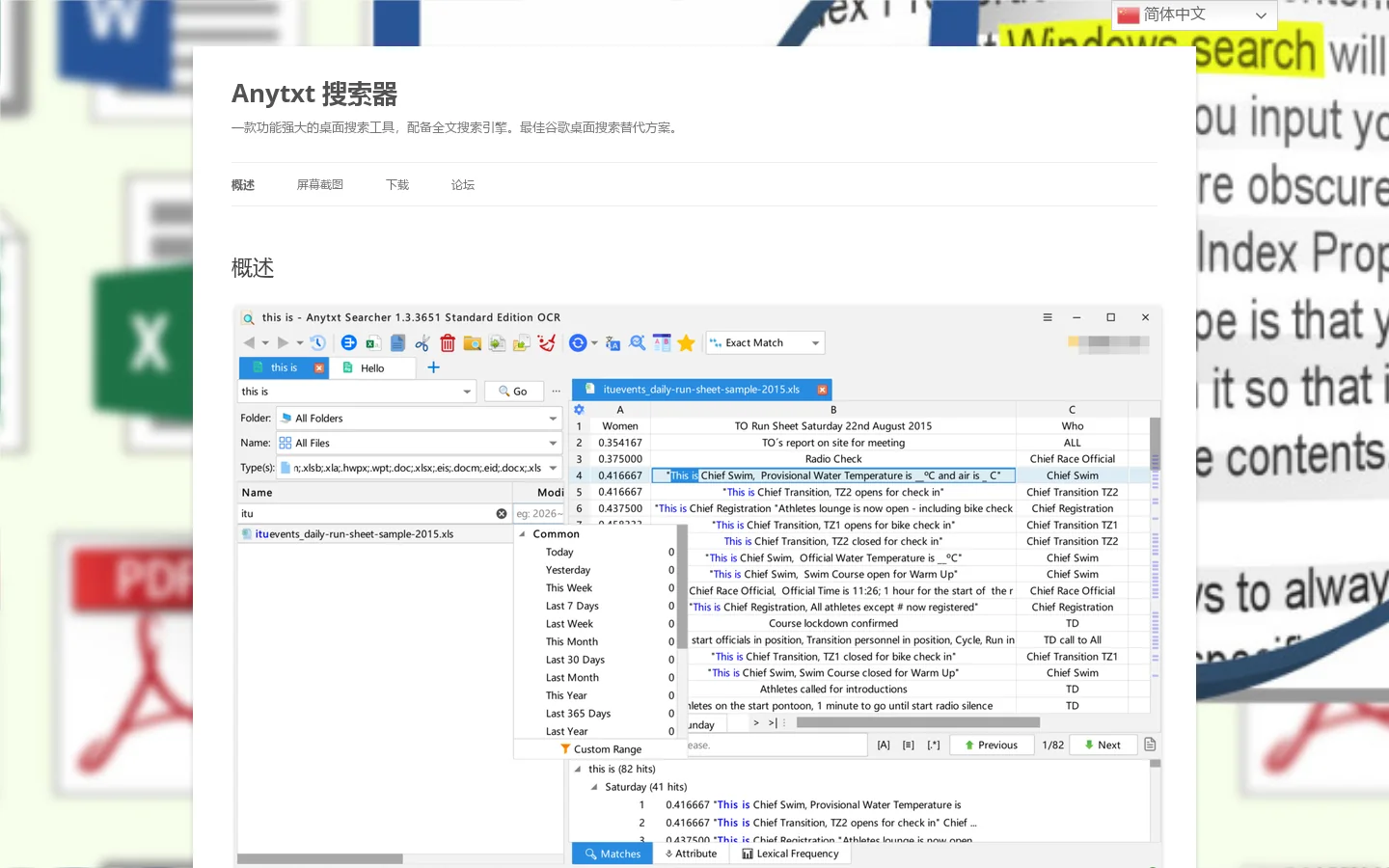Image resolution: width=1389 pixels, height=868 pixels.
Task: Click the Previous match button
Action: (x=991, y=746)
